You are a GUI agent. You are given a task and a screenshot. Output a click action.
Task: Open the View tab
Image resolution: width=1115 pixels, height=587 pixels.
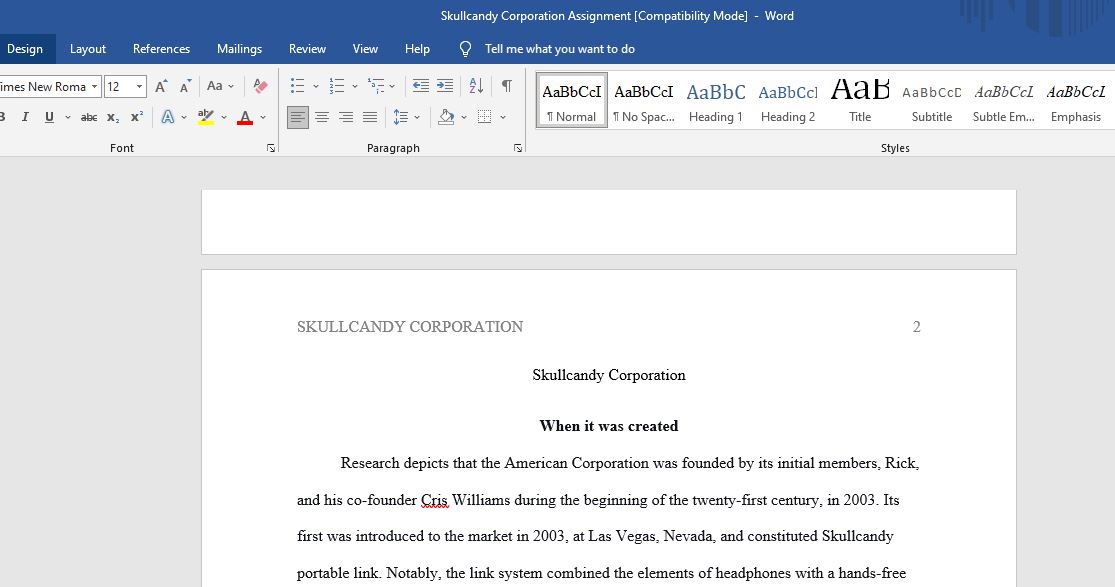366,48
